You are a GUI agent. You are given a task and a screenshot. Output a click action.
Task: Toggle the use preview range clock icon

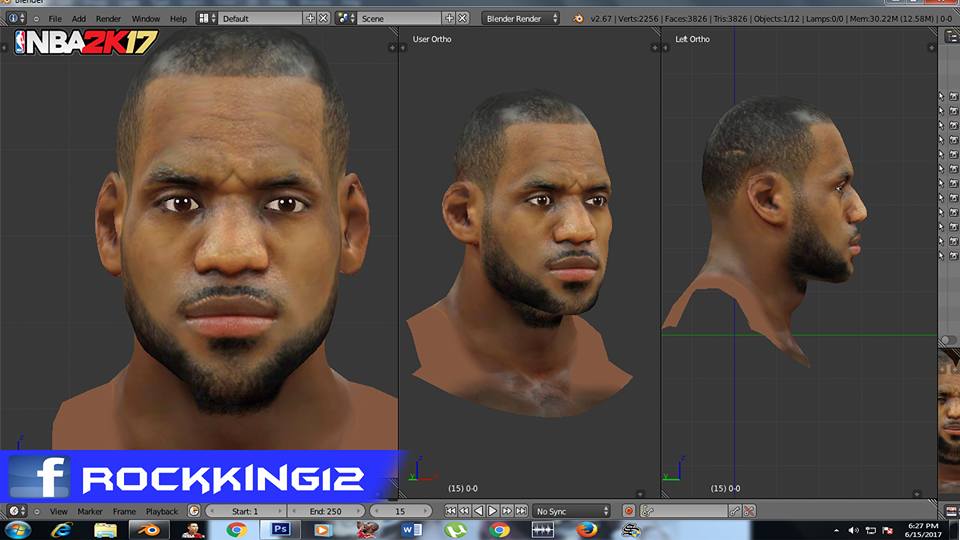tap(194, 511)
